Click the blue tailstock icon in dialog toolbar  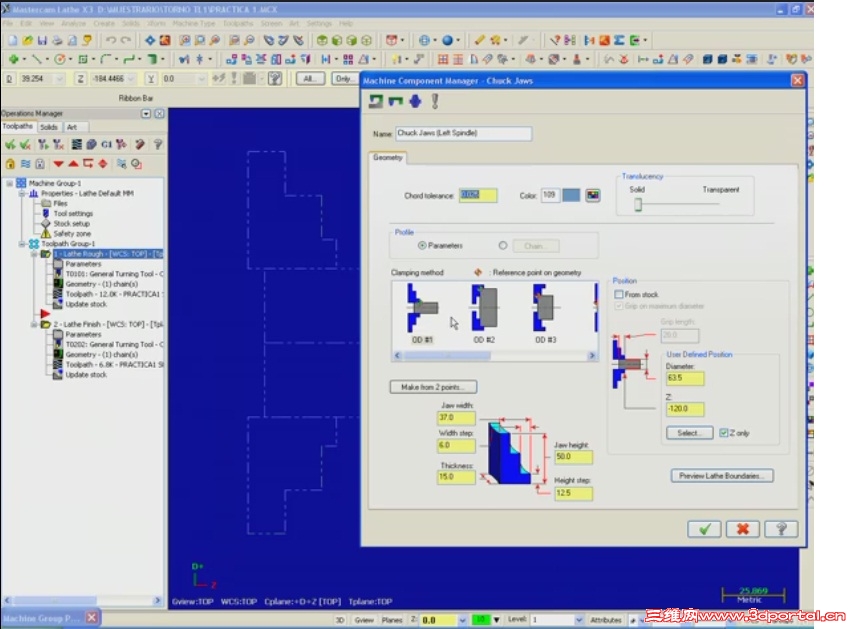415,101
